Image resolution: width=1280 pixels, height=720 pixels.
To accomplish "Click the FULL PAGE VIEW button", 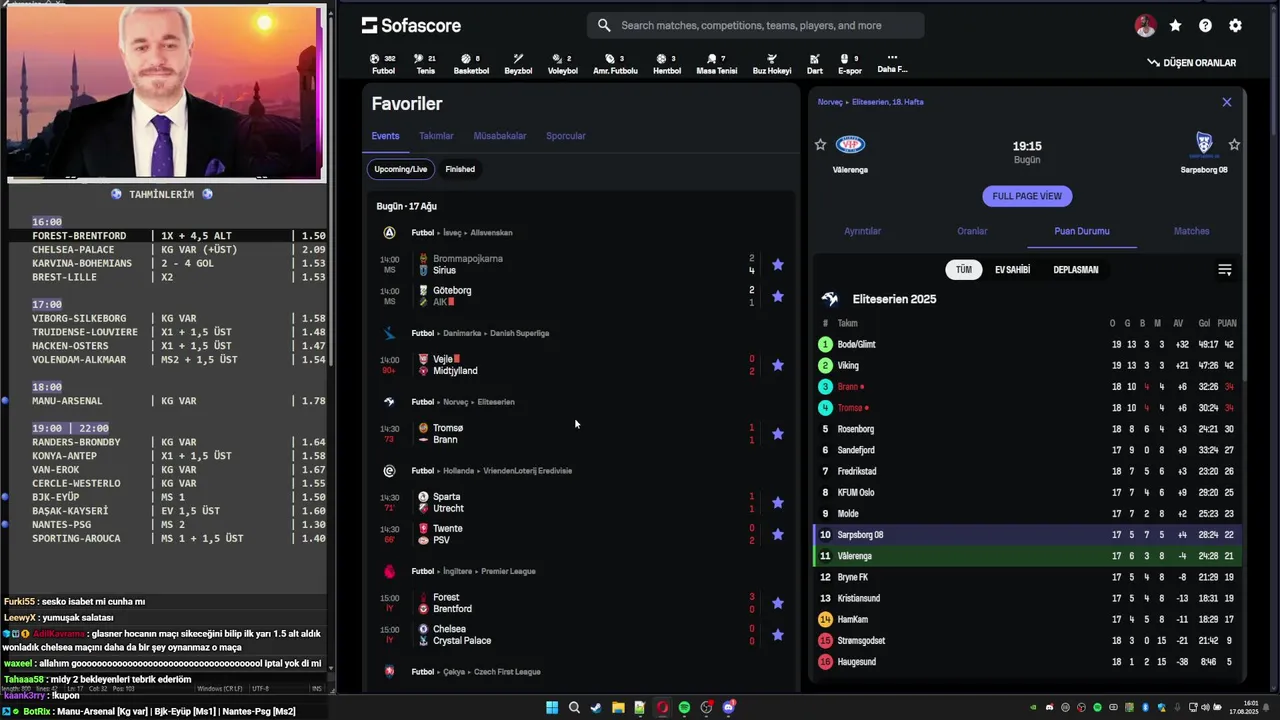I will [x=1027, y=196].
